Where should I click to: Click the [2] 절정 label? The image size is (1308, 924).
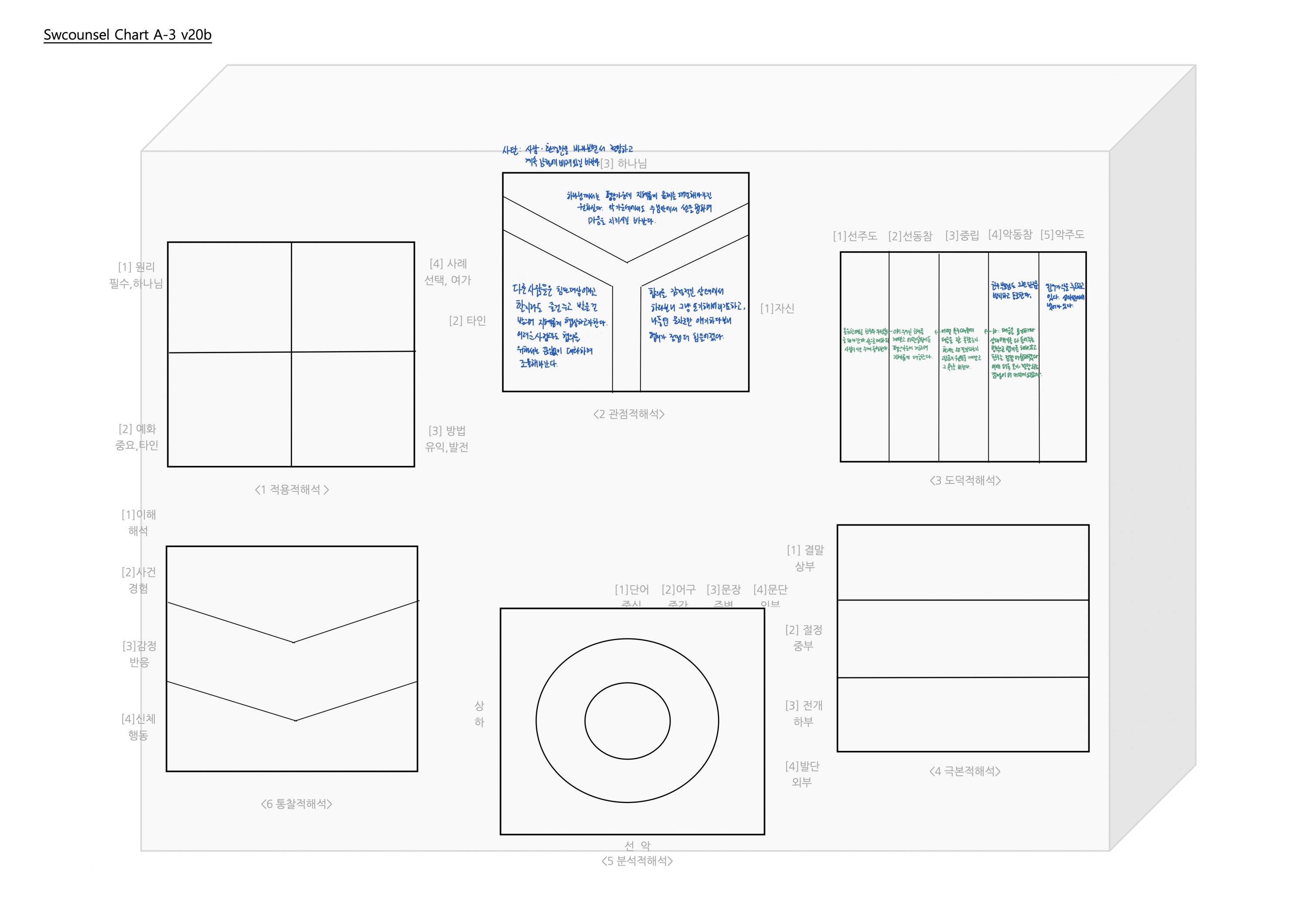(803, 630)
